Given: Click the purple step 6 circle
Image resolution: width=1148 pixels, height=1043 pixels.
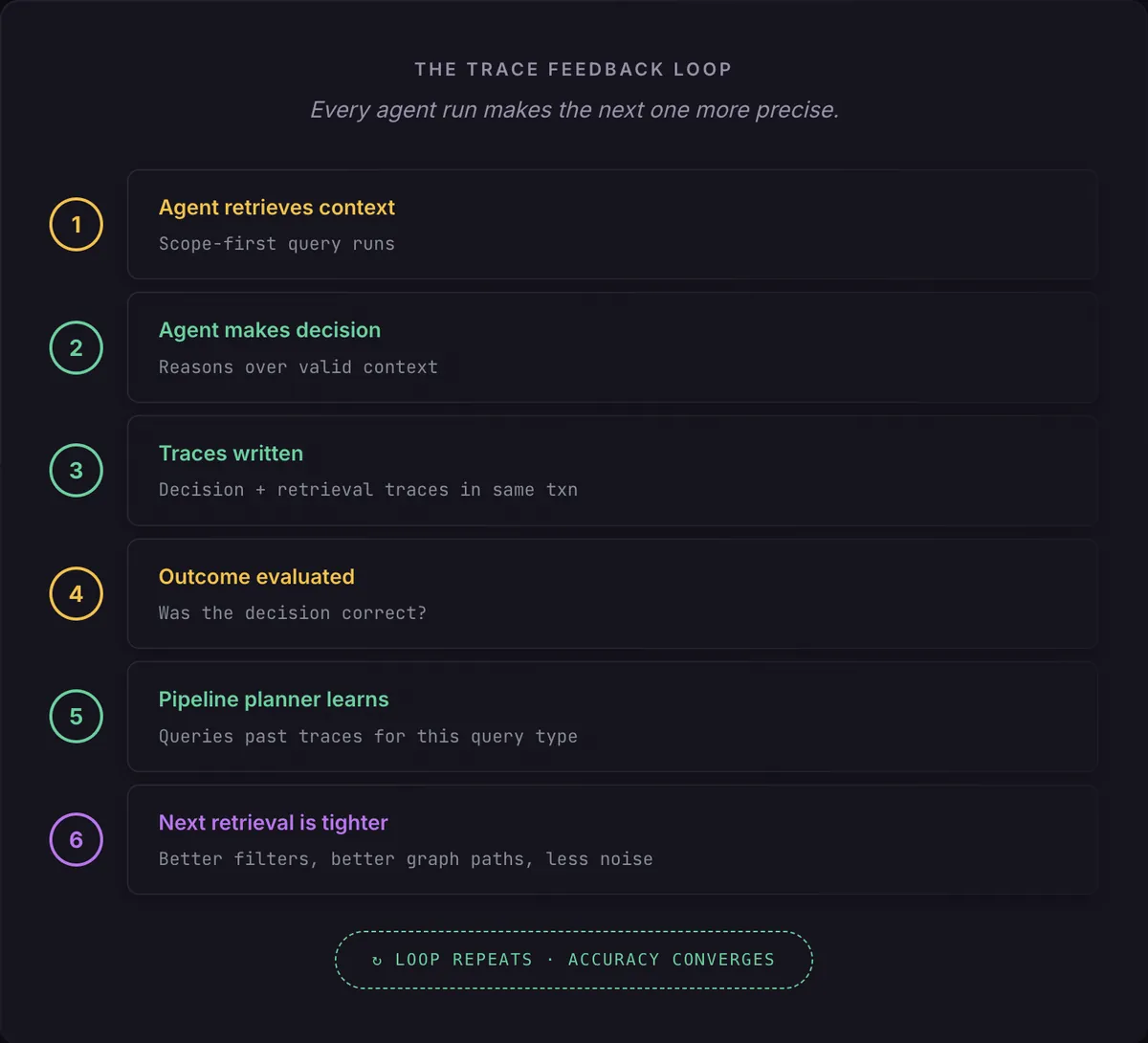Looking at the screenshot, I should 77,839.
